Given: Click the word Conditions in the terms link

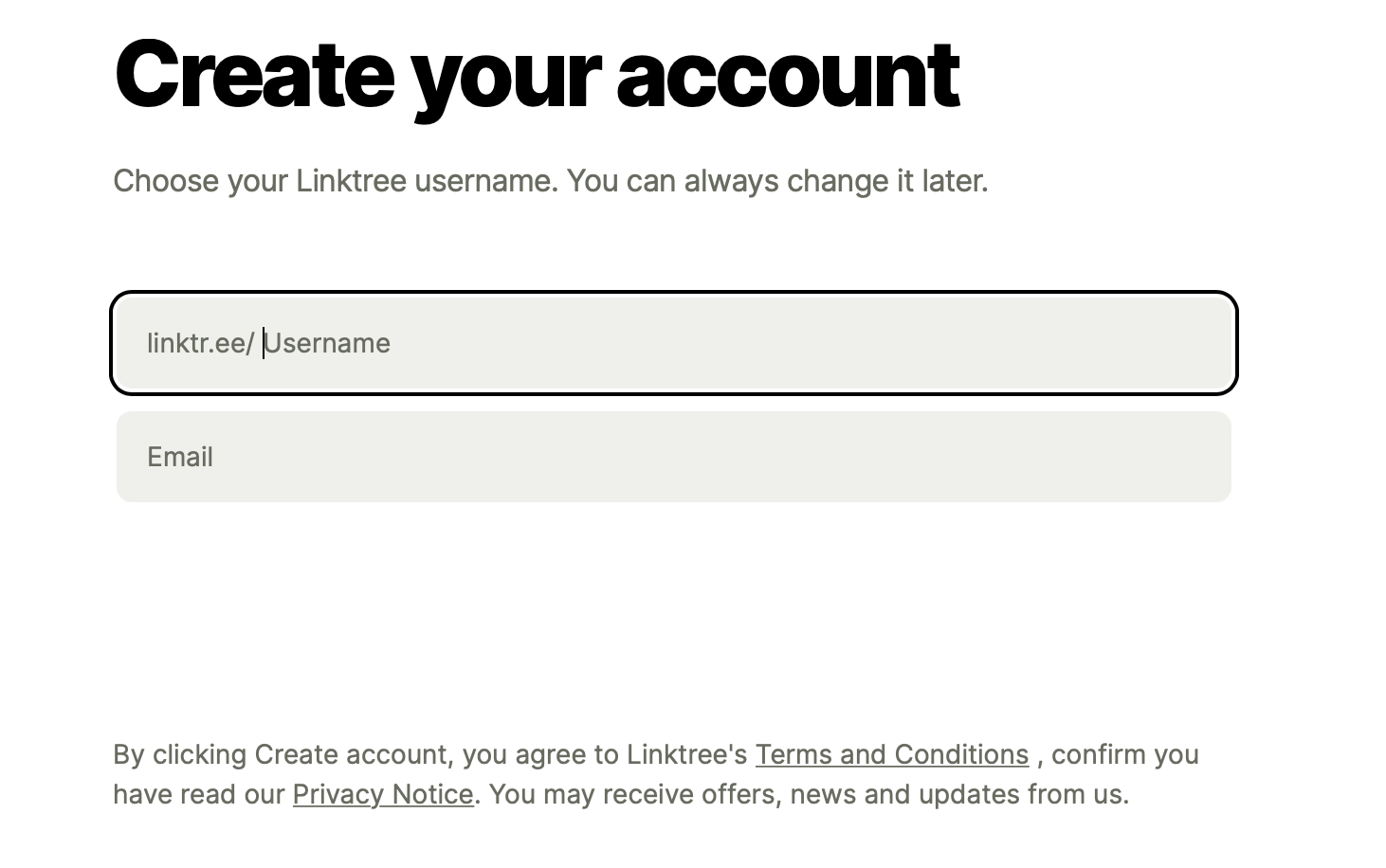Looking at the screenshot, I should (961, 754).
